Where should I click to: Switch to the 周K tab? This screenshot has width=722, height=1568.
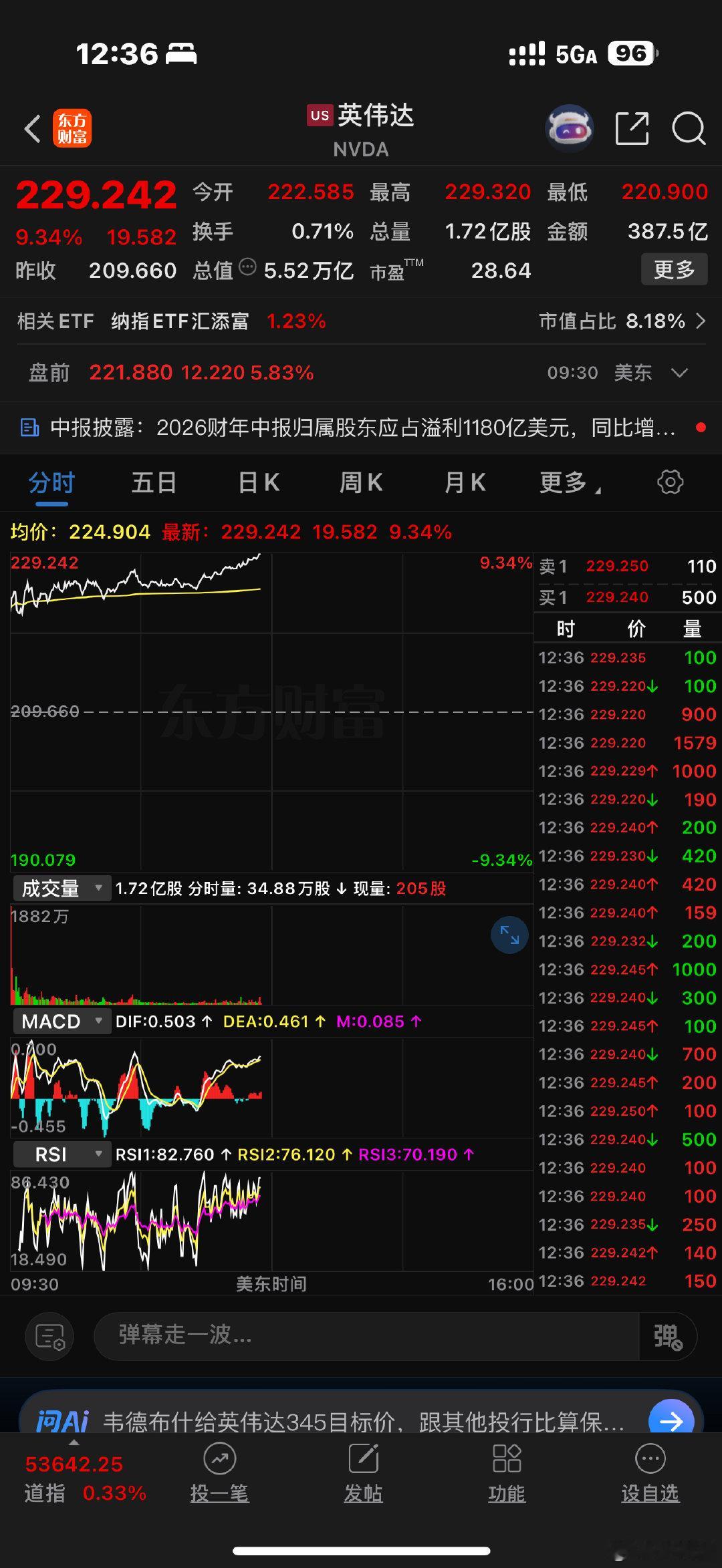[361, 482]
